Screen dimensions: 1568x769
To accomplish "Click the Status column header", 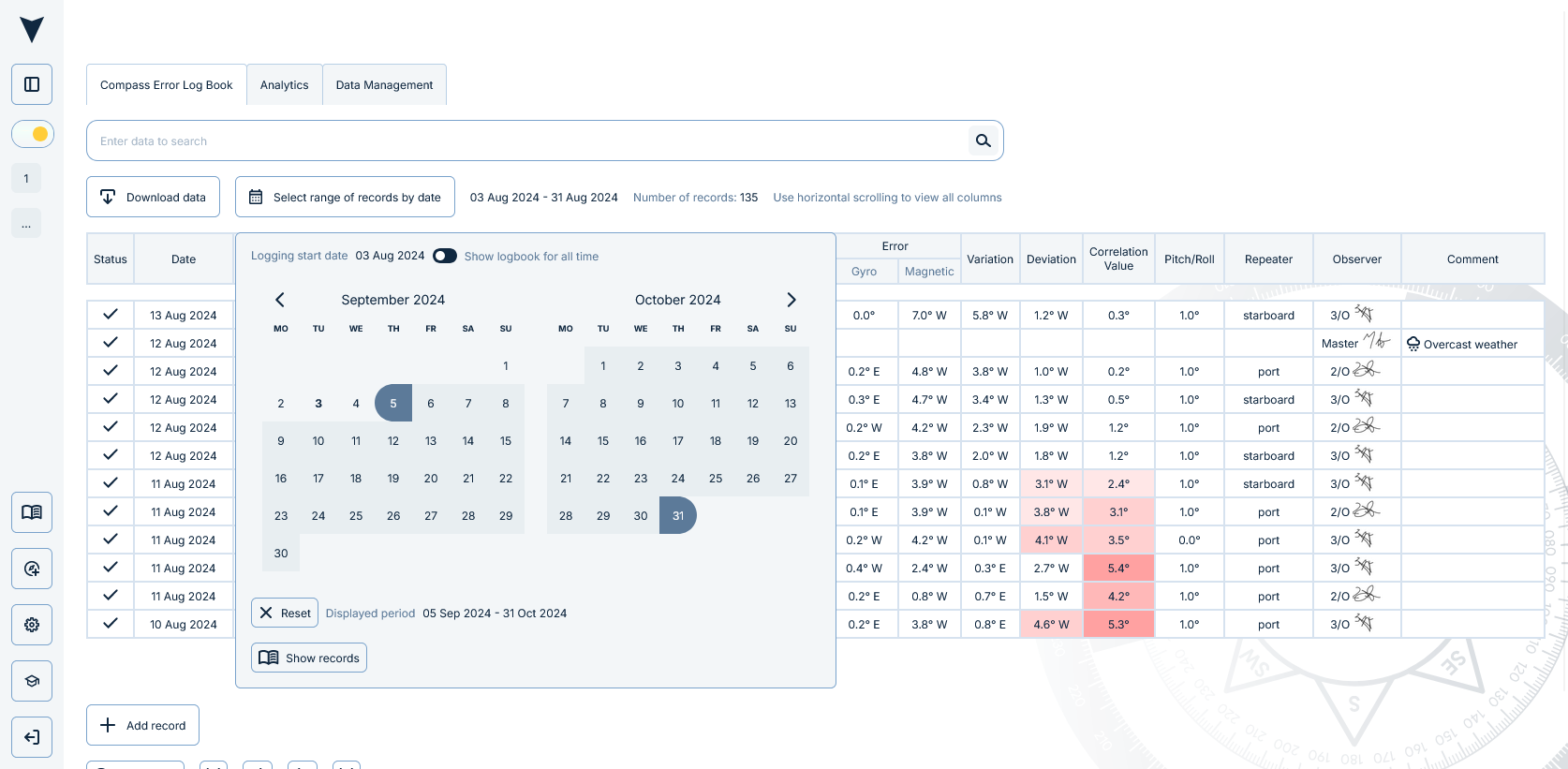I will (111, 259).
